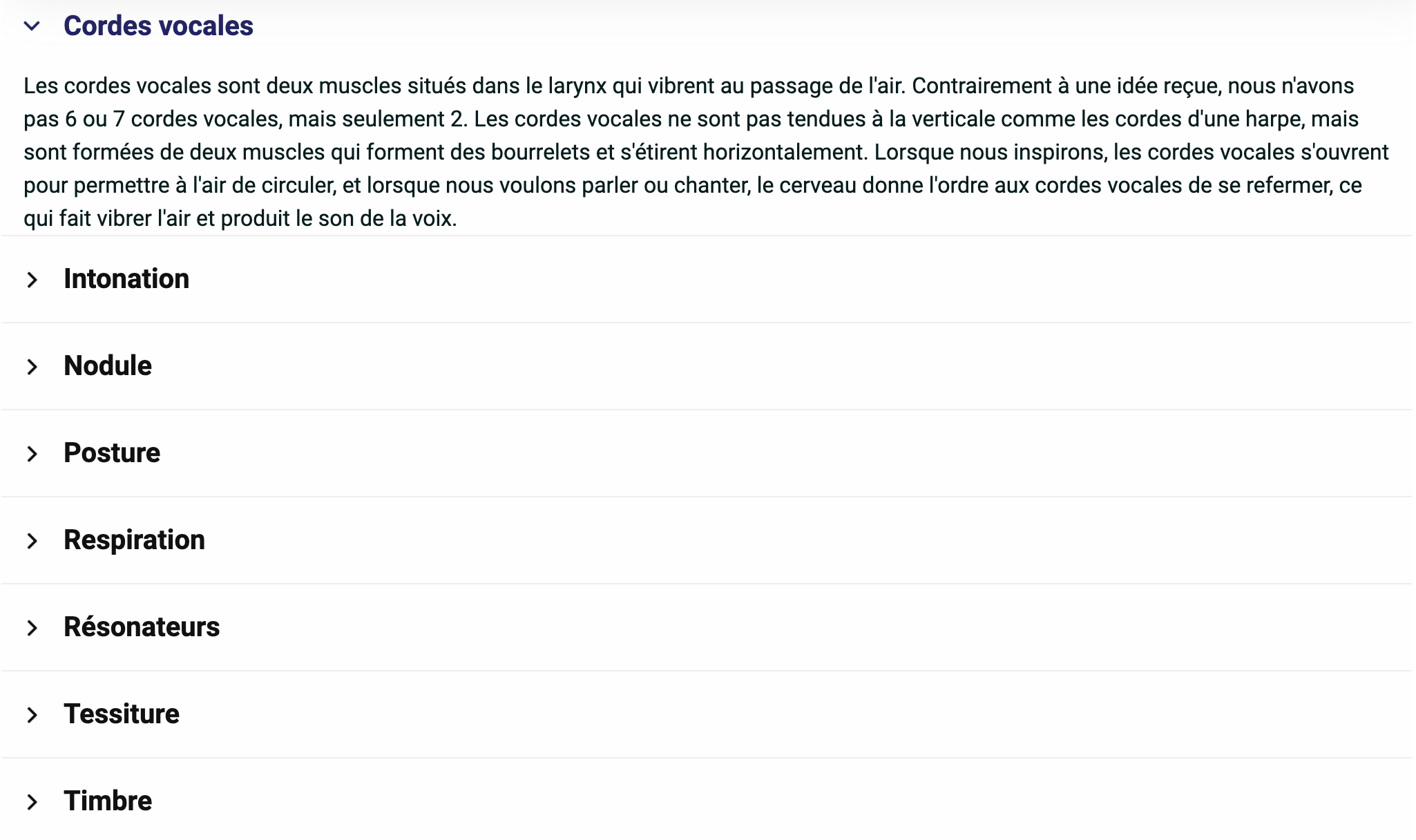Click the Tessiture arrow icon
Image resolution: width=1416 pixels, height=840 pixels.
[x=32, y=715]
